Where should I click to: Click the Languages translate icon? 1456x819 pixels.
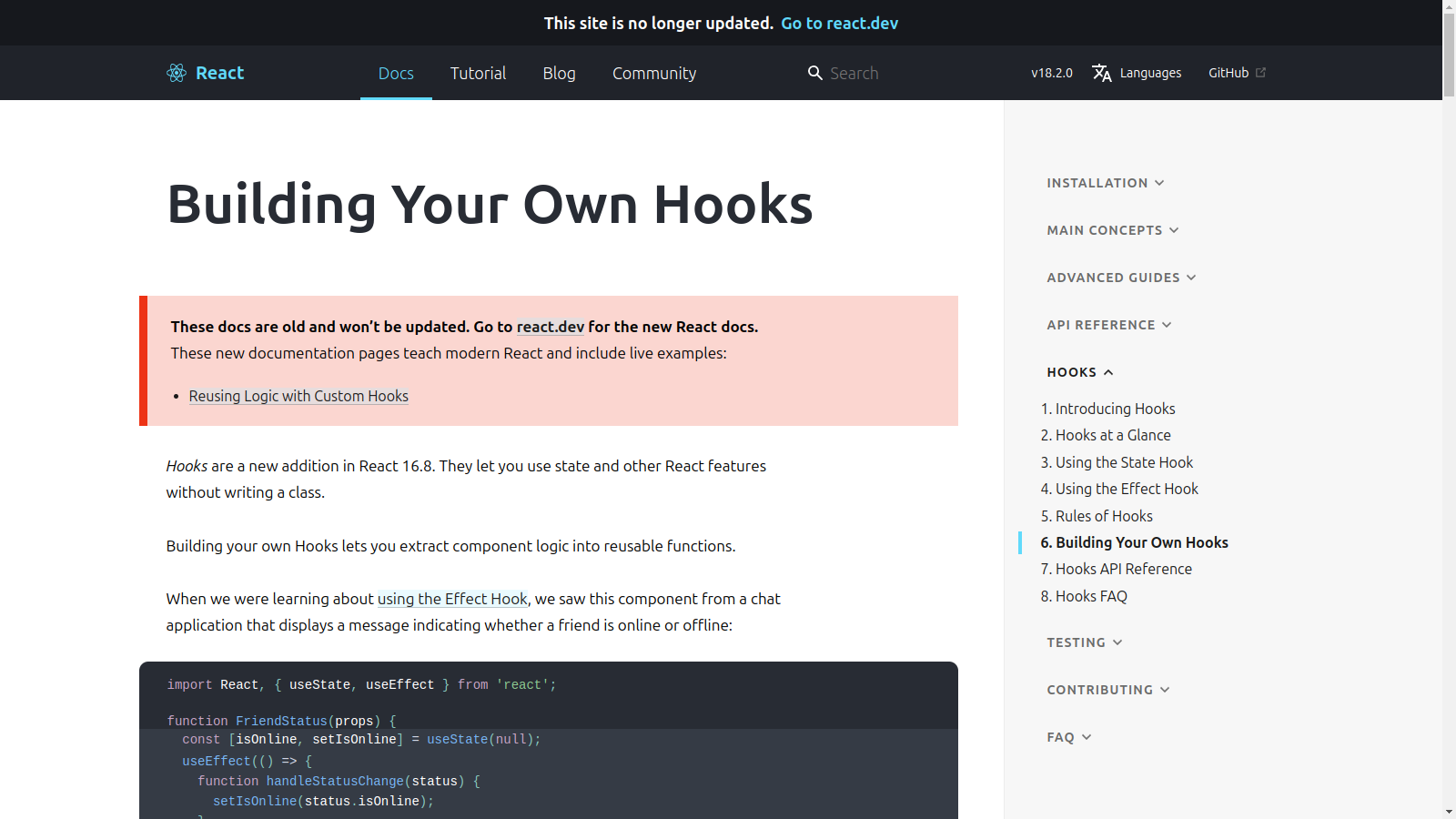pyautogui.click(x=1102, y=73)
